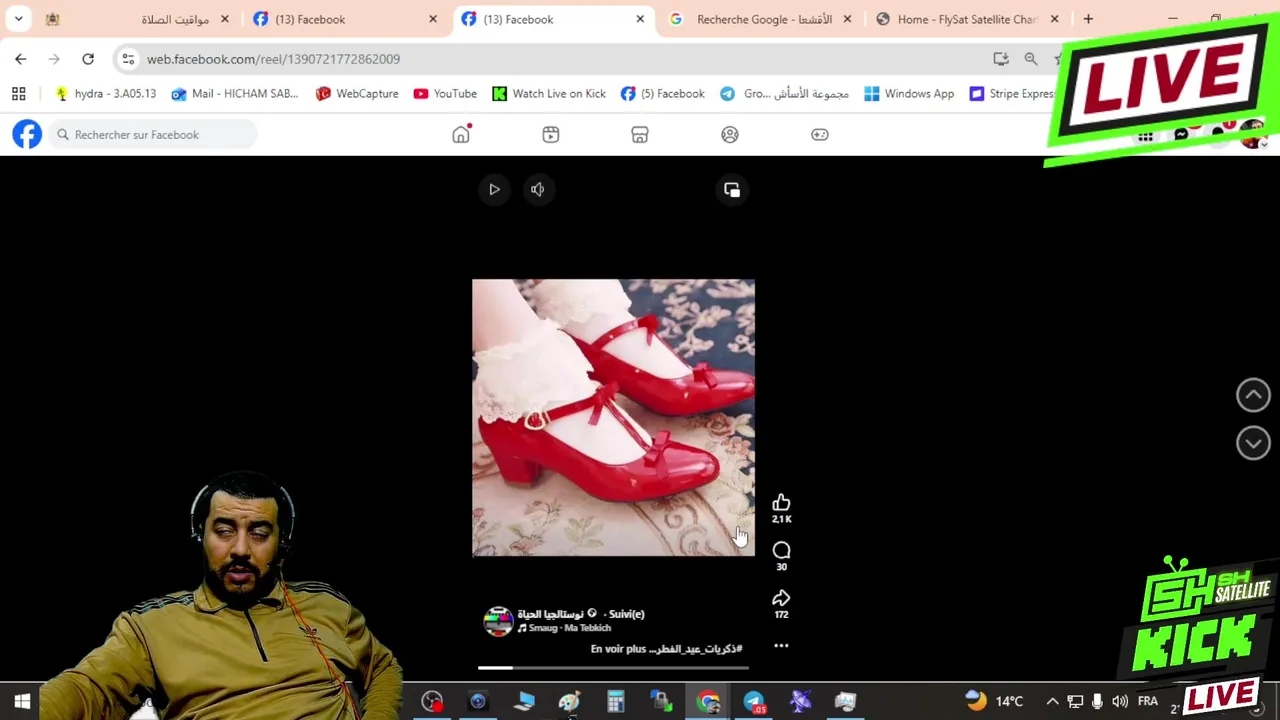
Task: Expand caption with En voir plus
Action: pyautogui.click(x=616, y=649)
